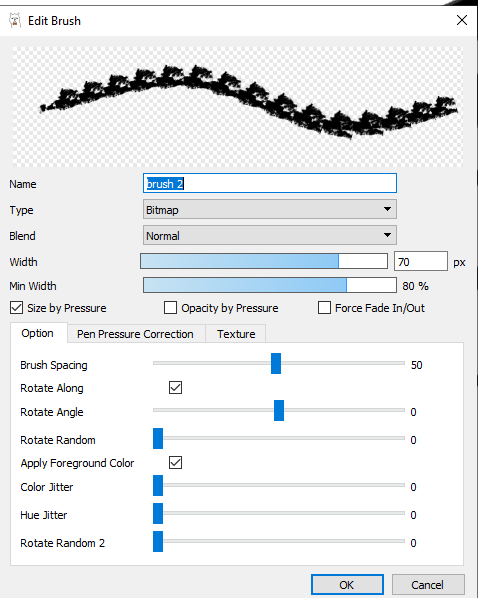Click the Brush Spacing label

(x=54, y=365)
